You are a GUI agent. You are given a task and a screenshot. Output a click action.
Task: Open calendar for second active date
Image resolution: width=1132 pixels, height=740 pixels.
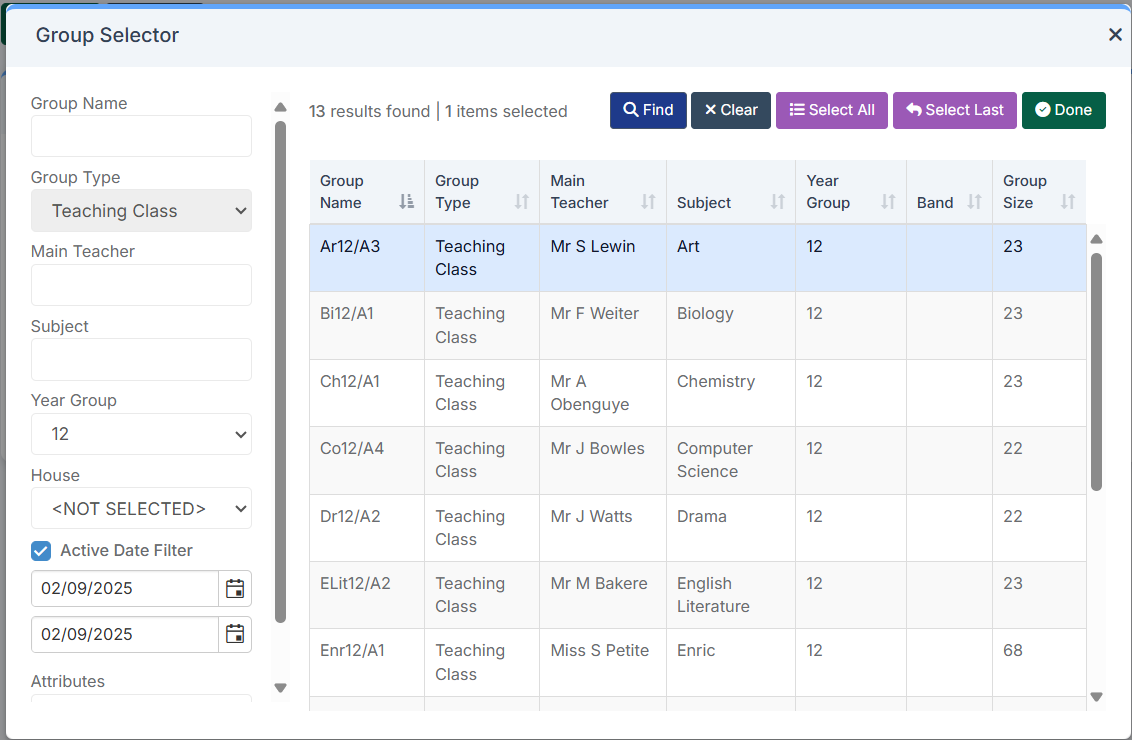click(235, 634)
